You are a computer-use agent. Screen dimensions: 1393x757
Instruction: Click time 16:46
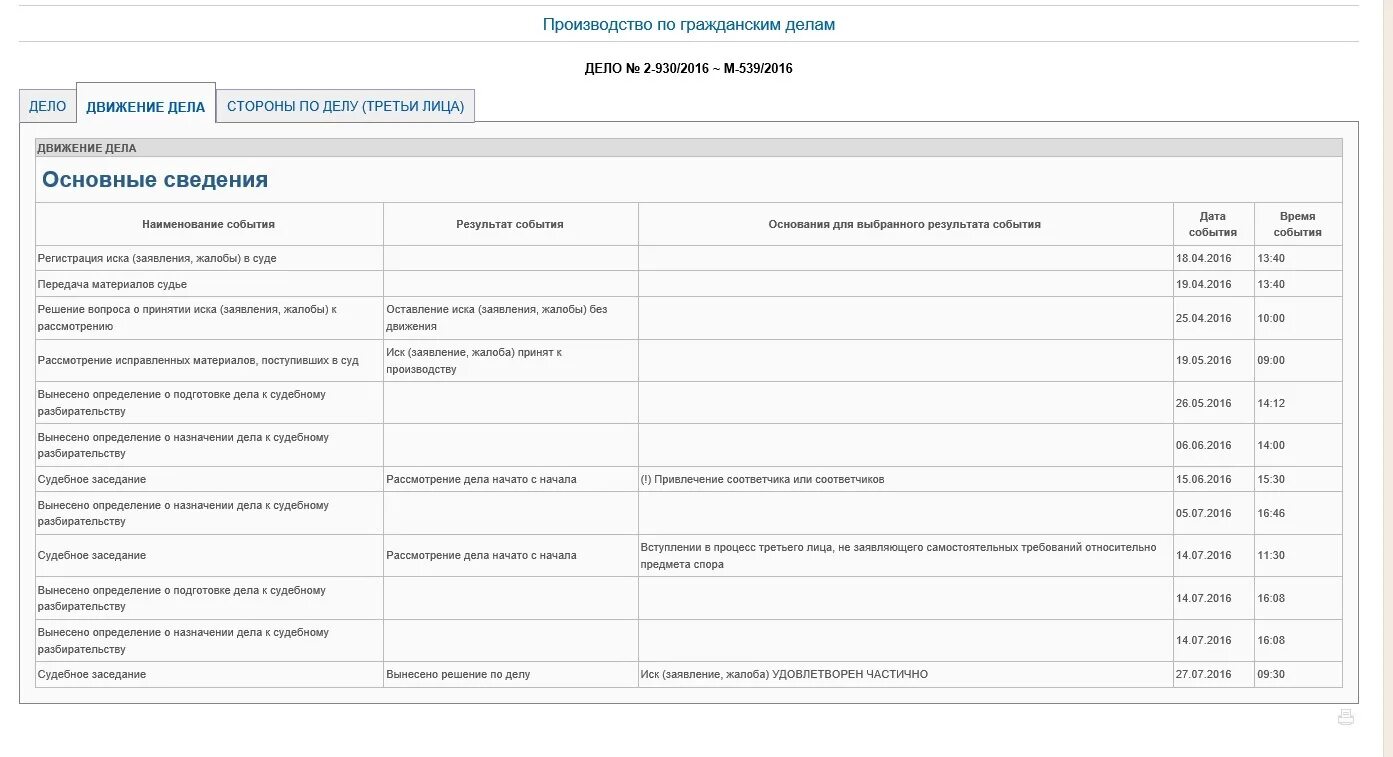[x=1271, y=513]
